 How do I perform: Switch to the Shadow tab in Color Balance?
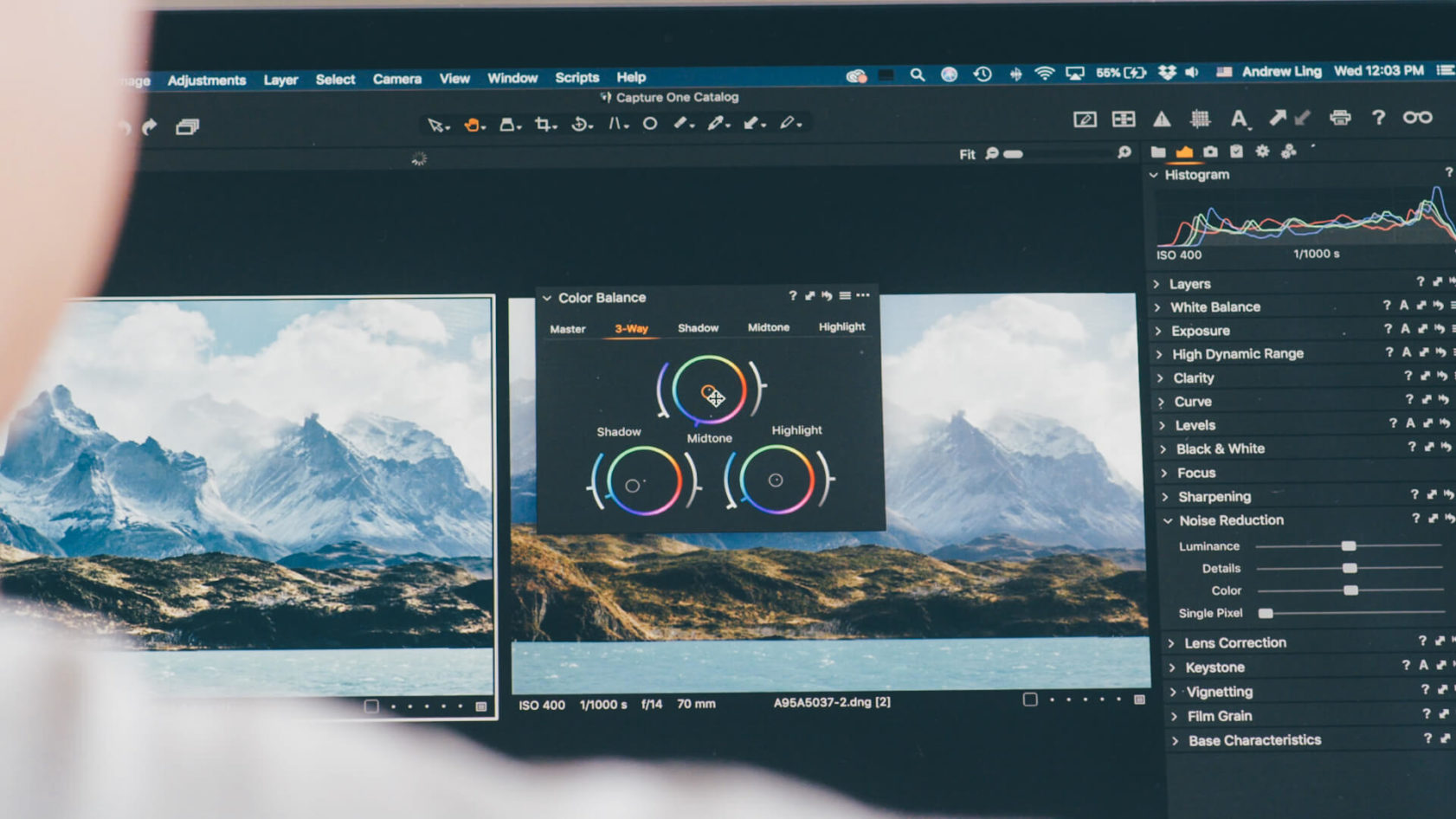[x=698, y=328]
